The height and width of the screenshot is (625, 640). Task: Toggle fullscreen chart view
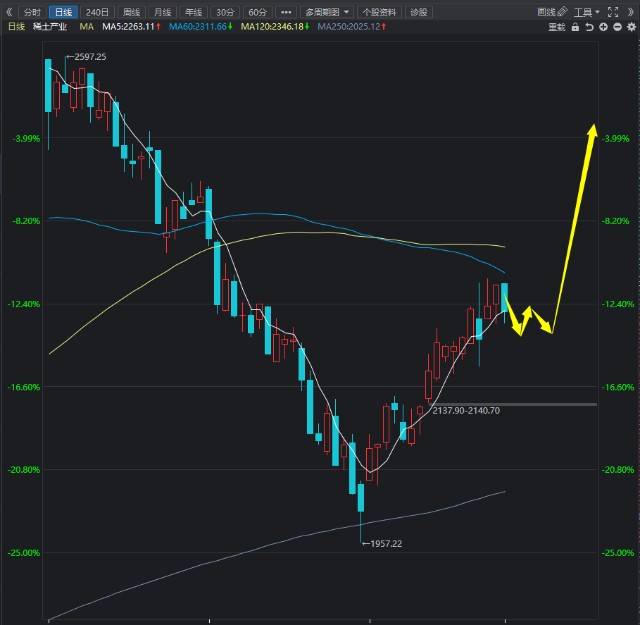point(613,12)
